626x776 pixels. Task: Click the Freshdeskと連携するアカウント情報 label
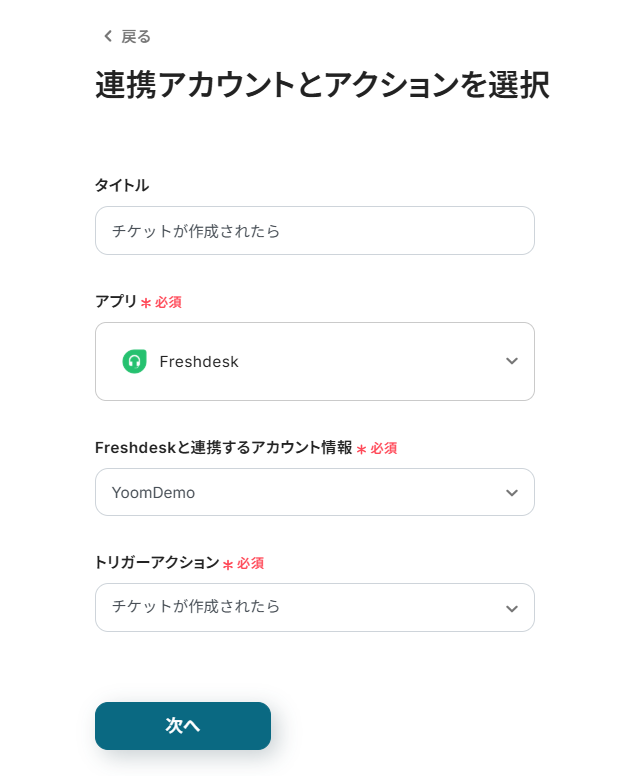[x=223, y=448]
